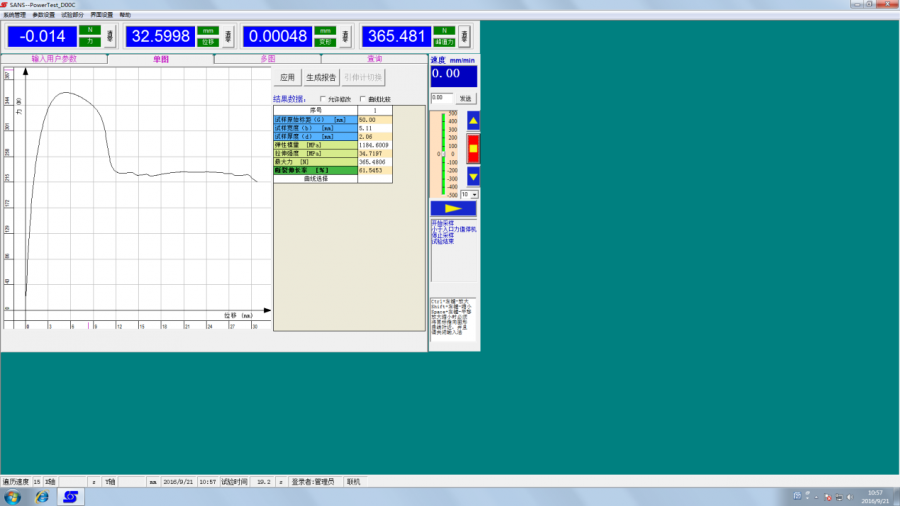Enable the 允许修改 checkbox
This screenshot has width=900, height=506.
pyautogui.click(x=323, y=99)
